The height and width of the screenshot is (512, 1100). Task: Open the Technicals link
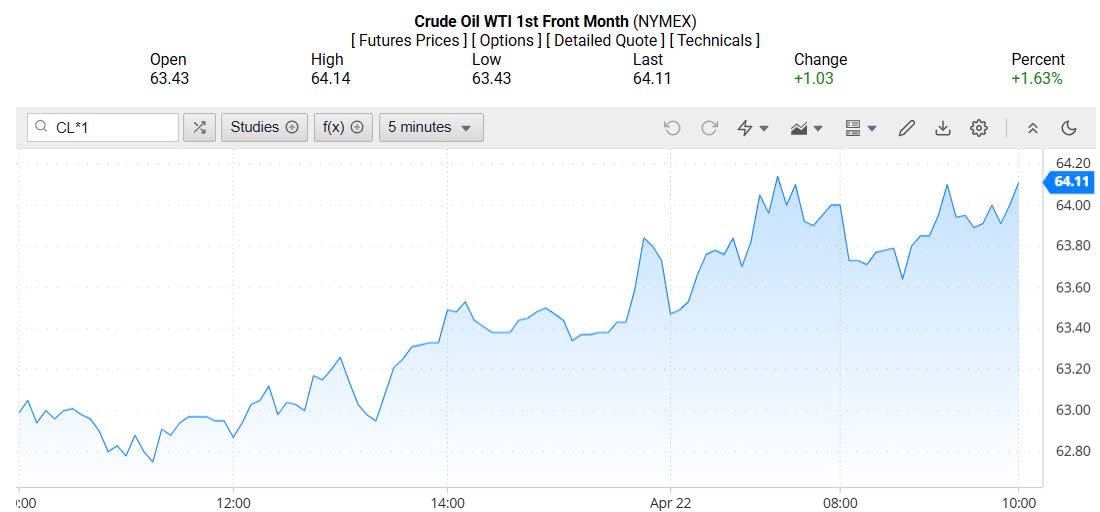click(x=714, y=41)
